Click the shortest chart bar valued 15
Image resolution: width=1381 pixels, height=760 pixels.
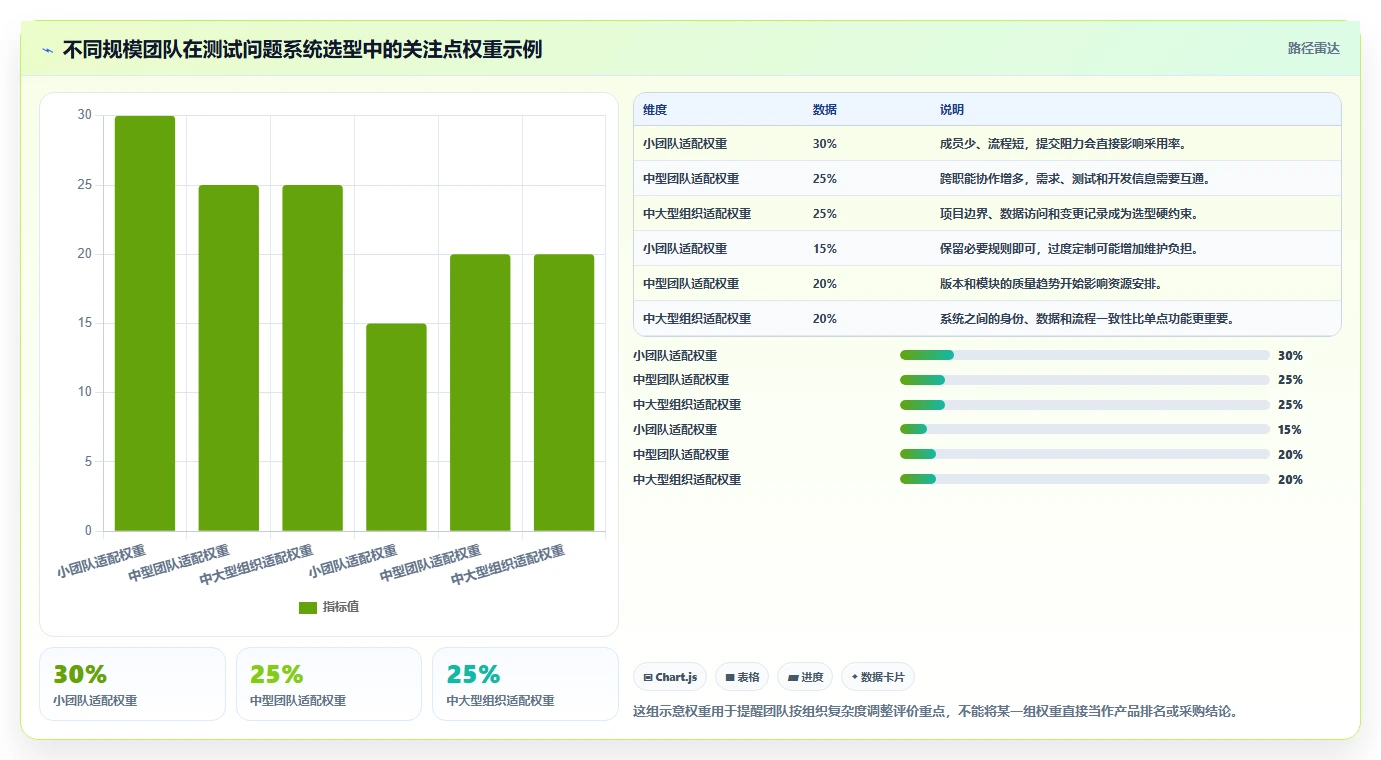[x=396, y=427]
